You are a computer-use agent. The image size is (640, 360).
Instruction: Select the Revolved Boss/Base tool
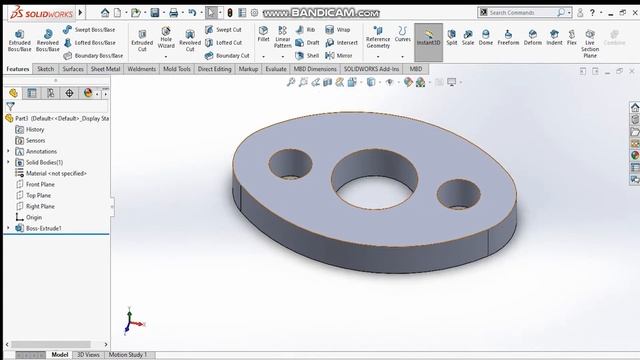[x=47, y=40]
